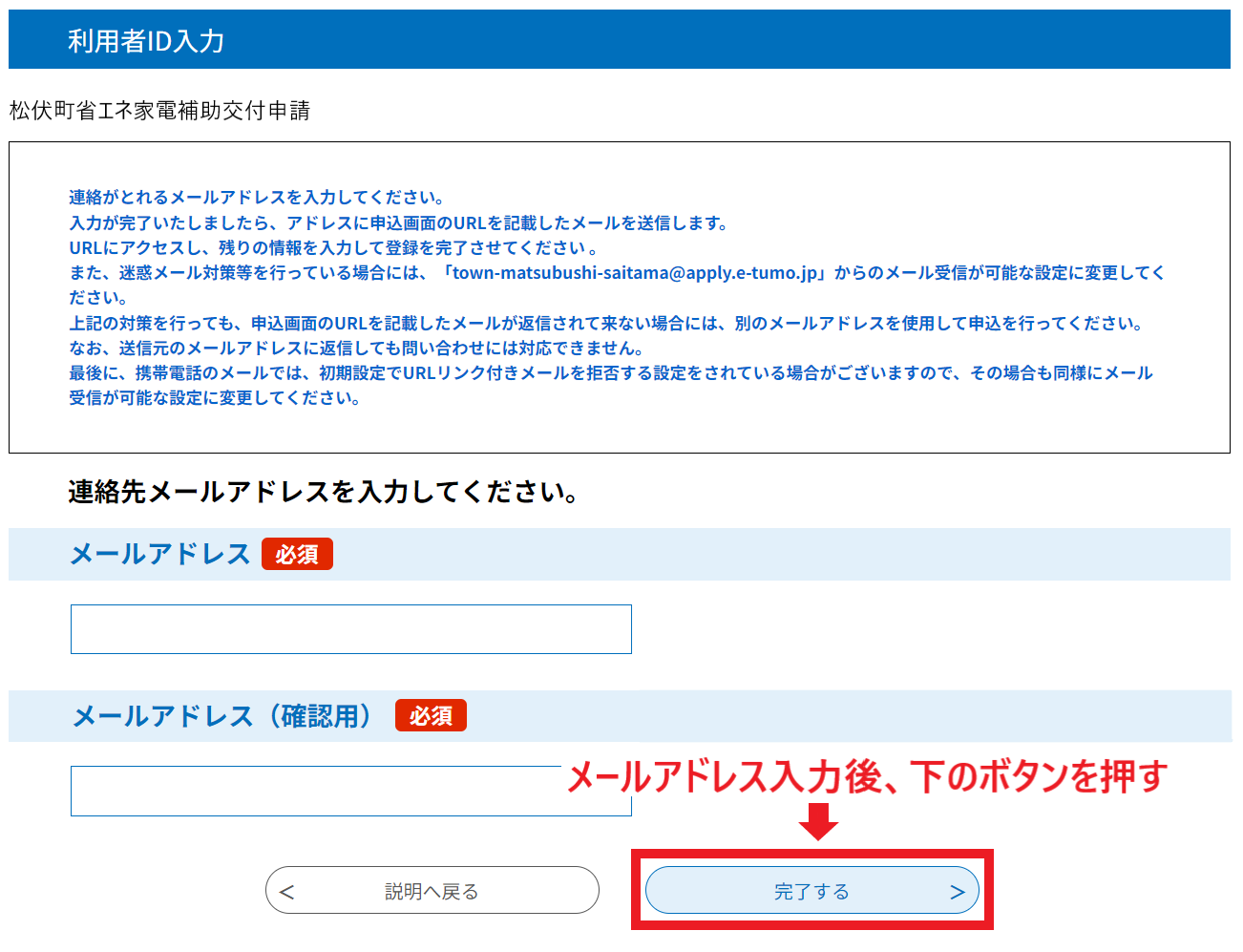Click the line 連絡がとれるメールアドレスを入力してください。
Image resolution: width=1243 pixels, height=952 pixels.
[x=257, y=198]
